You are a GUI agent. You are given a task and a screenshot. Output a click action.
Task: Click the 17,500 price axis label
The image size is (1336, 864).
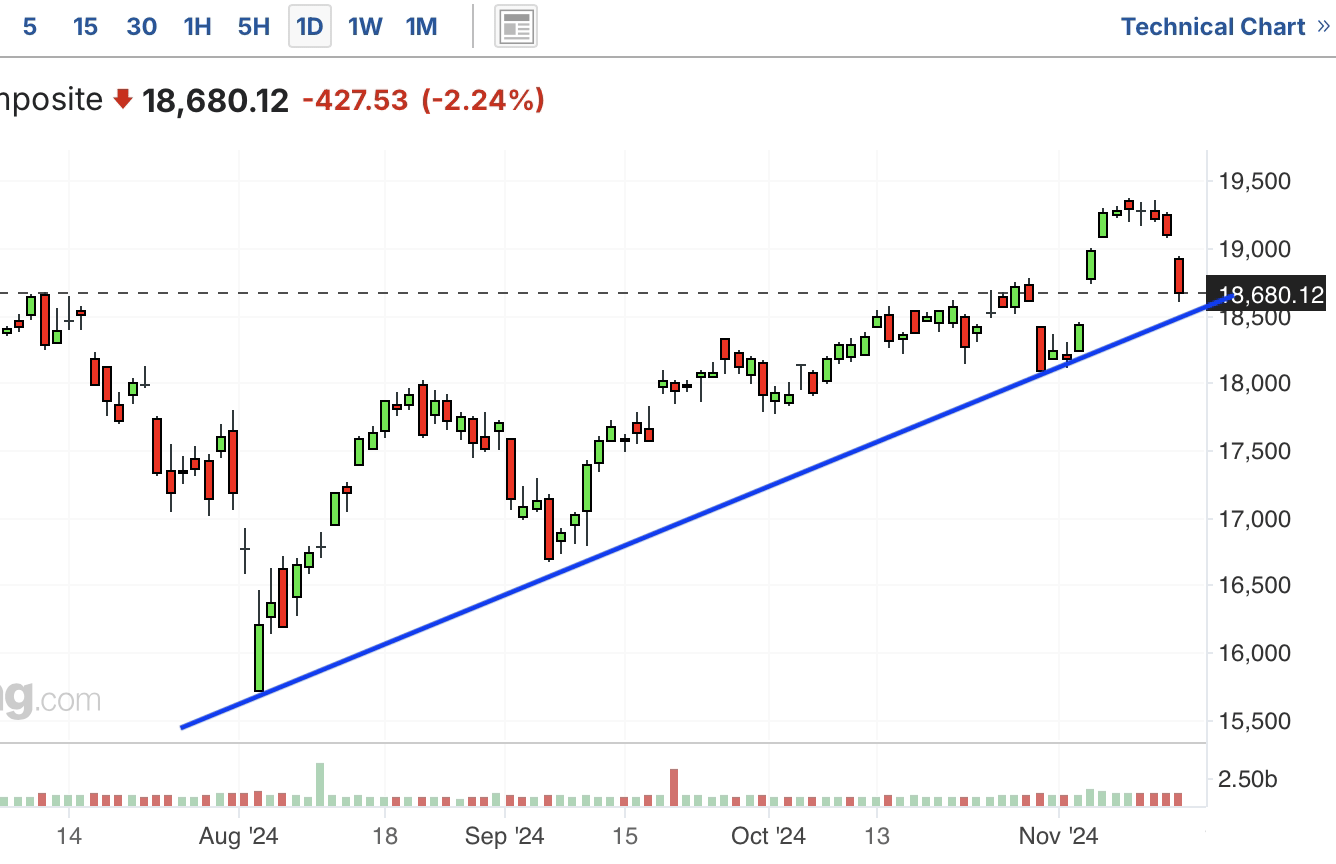click(1254, 451)
